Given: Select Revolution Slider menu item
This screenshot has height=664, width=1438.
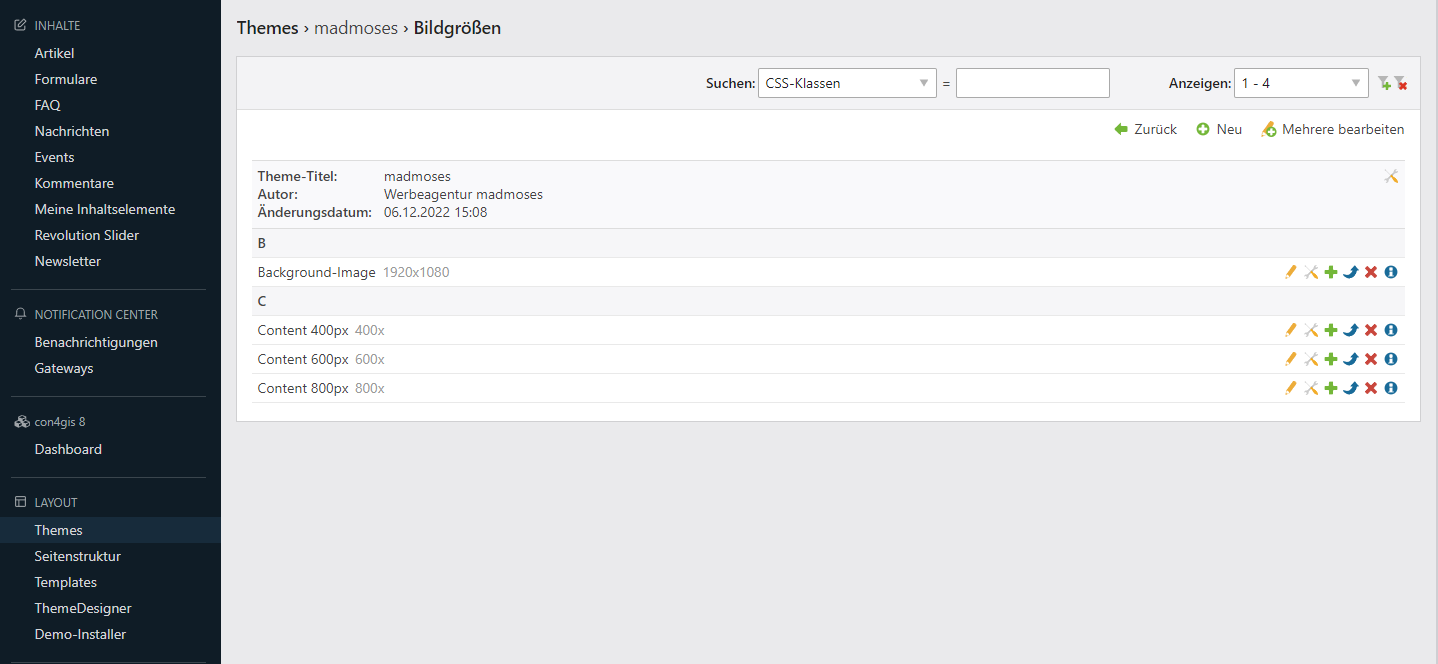Looking at the screenshot, I should tap(86, 235).
